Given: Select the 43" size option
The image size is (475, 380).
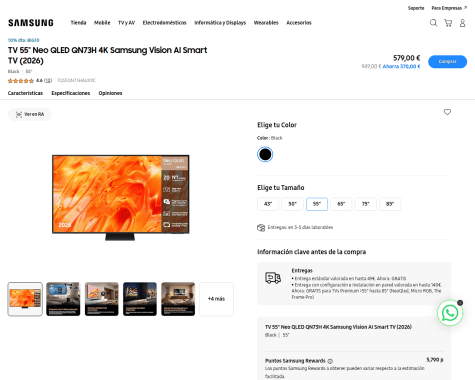Looking at the screenshot, I should [268, 204].
